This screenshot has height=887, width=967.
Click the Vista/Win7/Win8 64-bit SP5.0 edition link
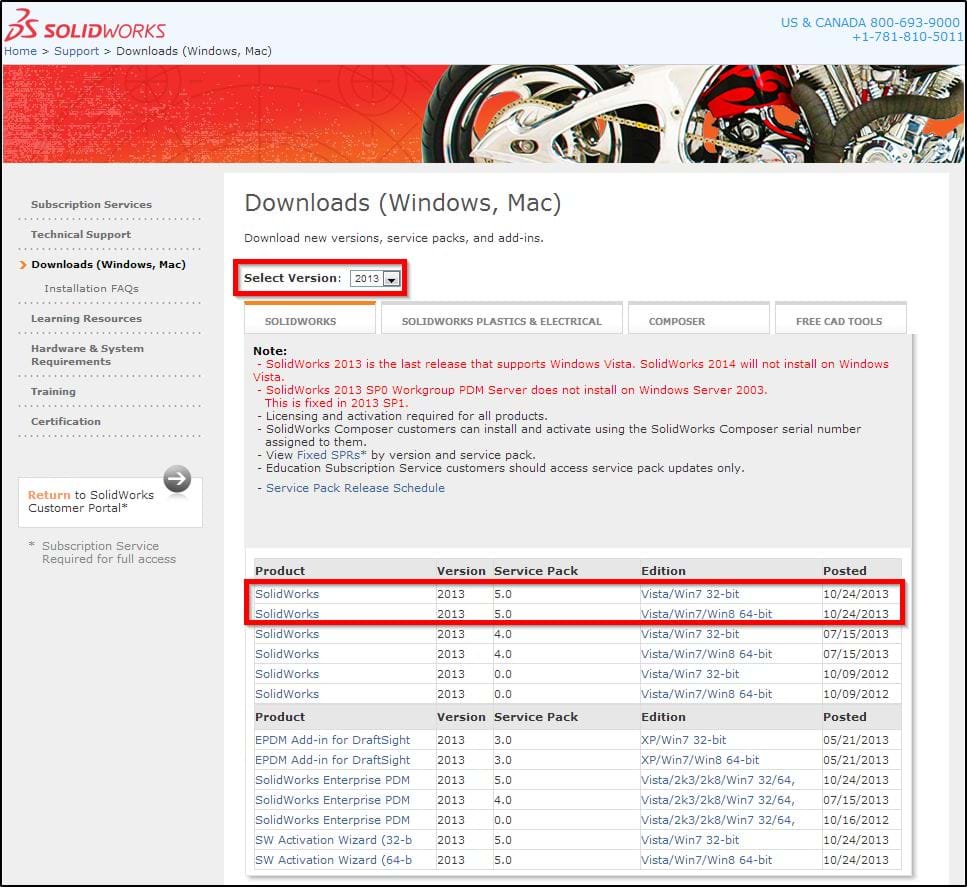click(706, 614)
